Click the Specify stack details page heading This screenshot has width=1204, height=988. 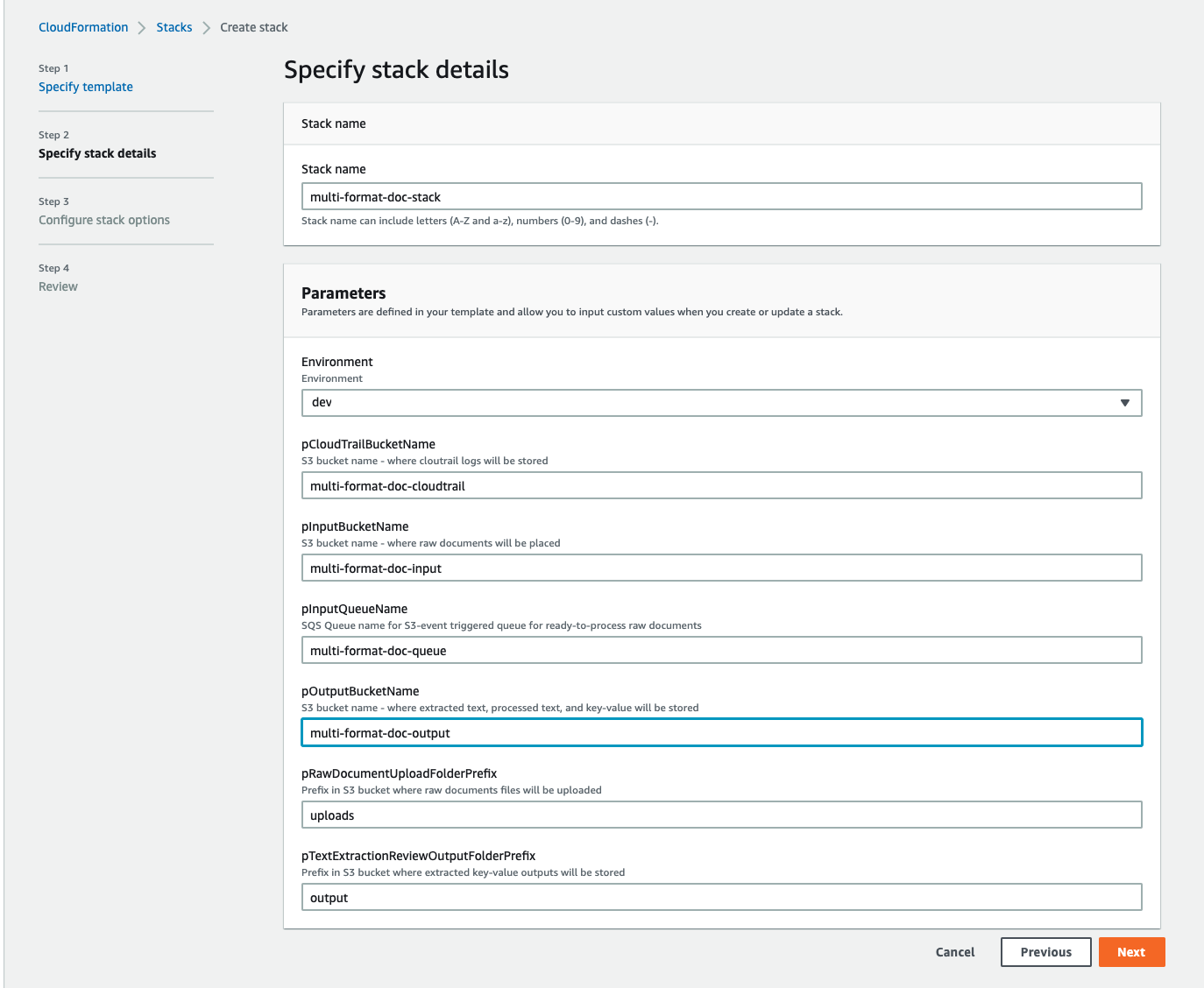tap(396, 69)
